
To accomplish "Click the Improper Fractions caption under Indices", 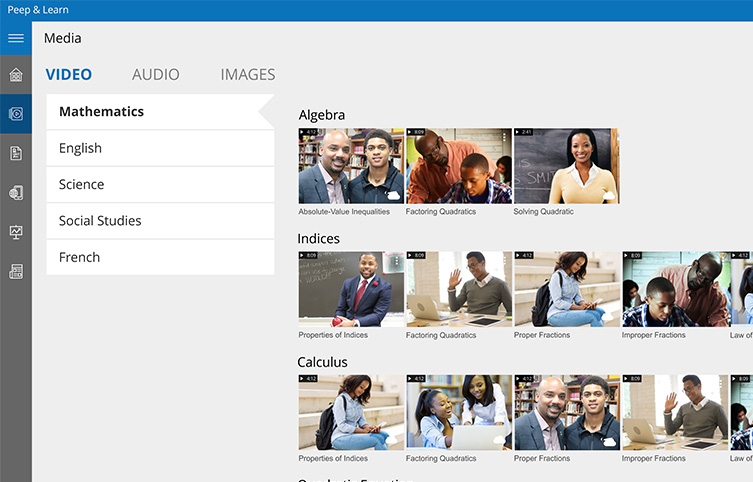I will click(x=654, y=335).
